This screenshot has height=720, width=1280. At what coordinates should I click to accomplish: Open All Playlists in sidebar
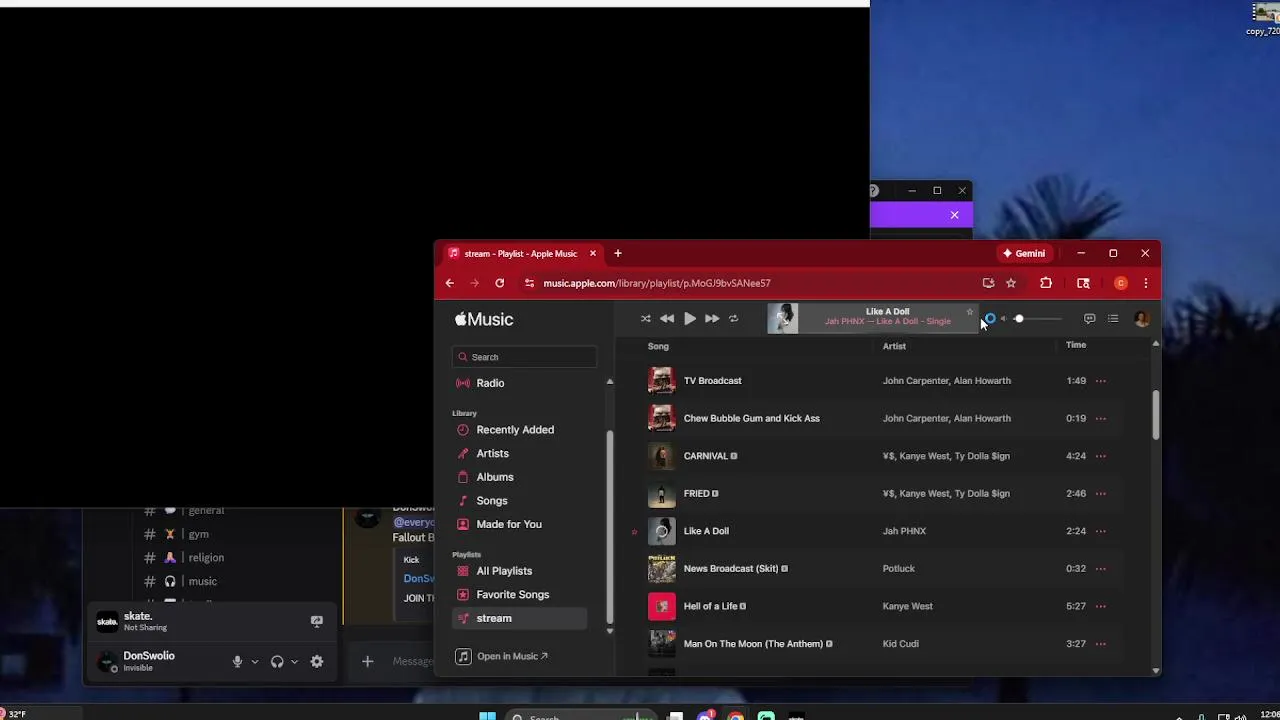[504, 571]
